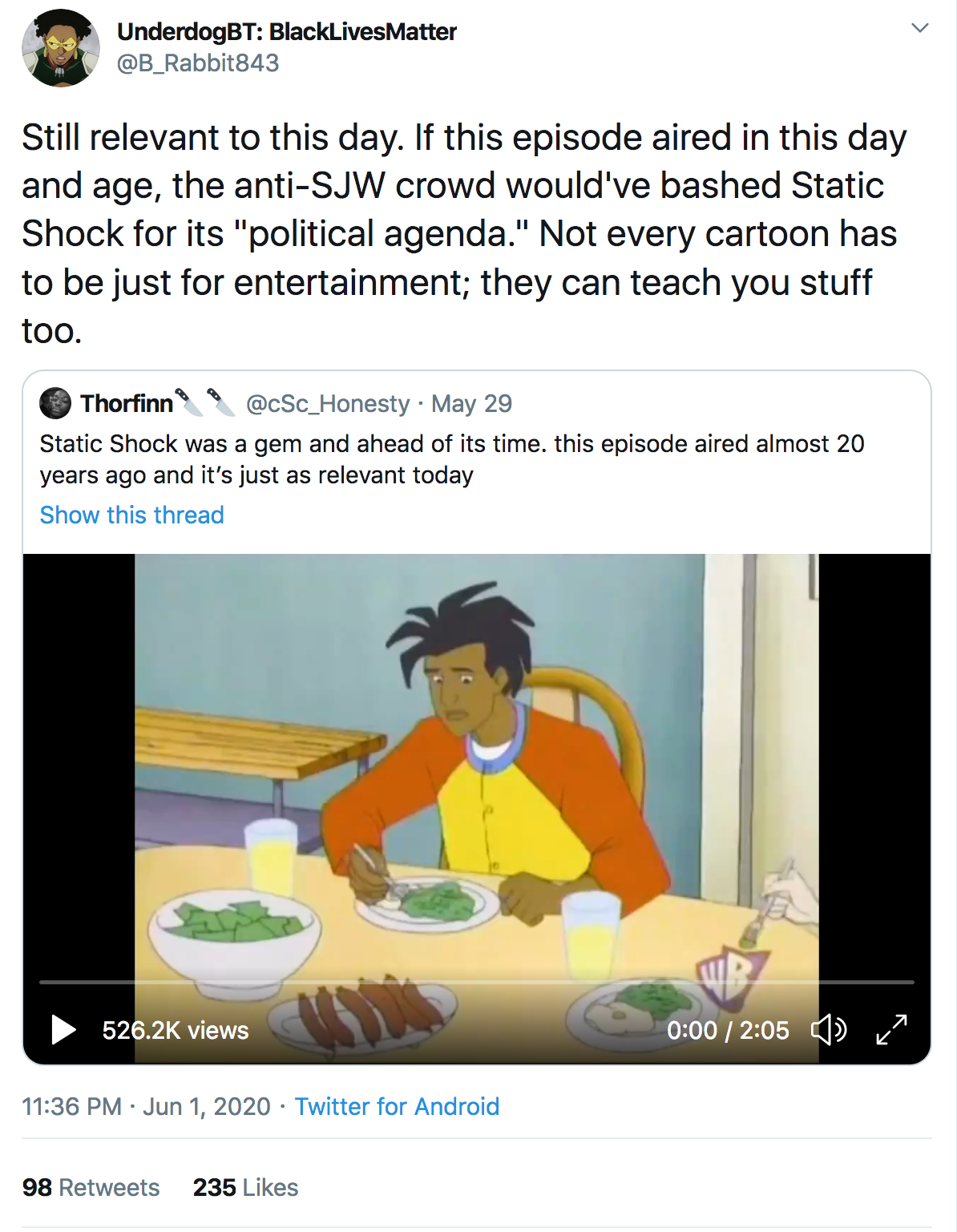Click the @B_Rabbit843 handle
Viewport: 957px width, 1232px height.
198,63
